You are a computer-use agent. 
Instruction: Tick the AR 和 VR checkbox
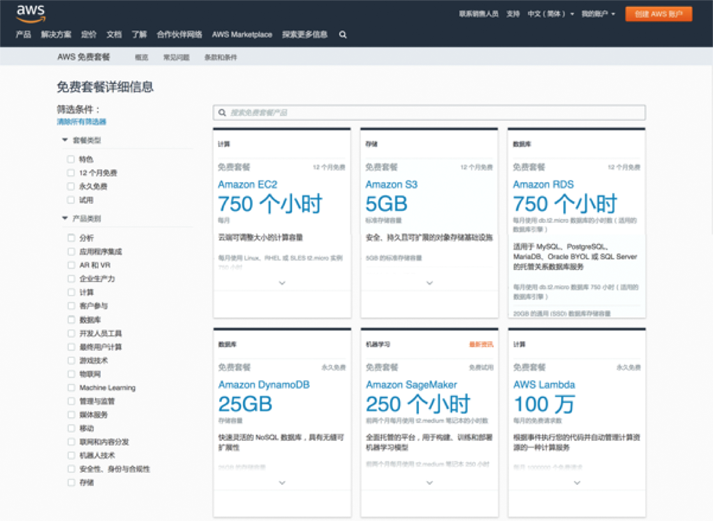[x=71, y=265]
